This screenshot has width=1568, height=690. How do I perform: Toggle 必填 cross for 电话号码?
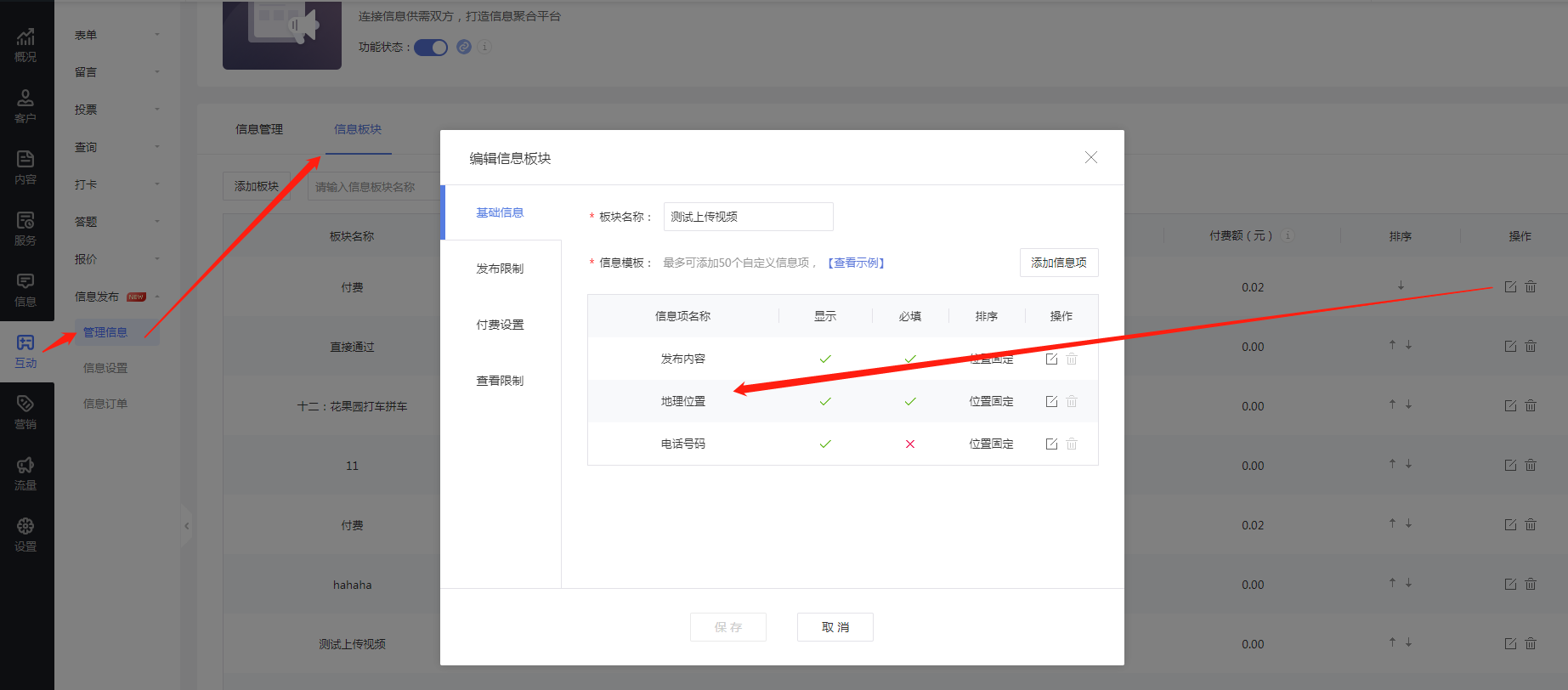pos(910,444)
